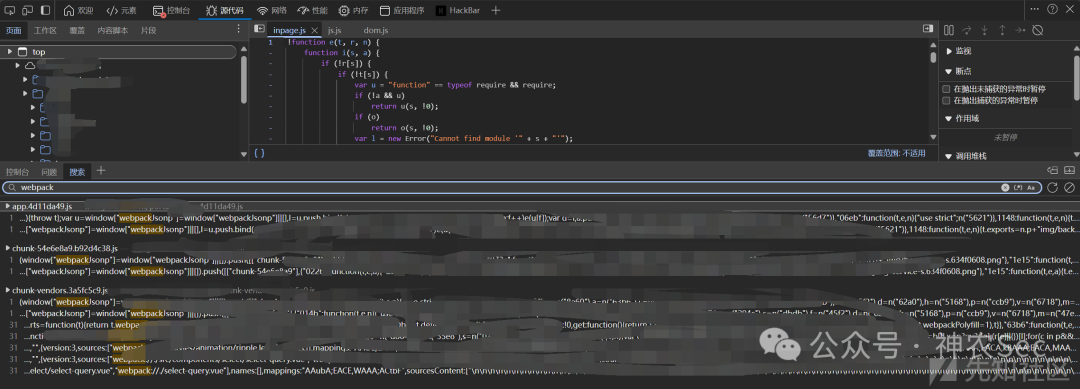Open the 网络 network panel

click(x=271, y=10)
